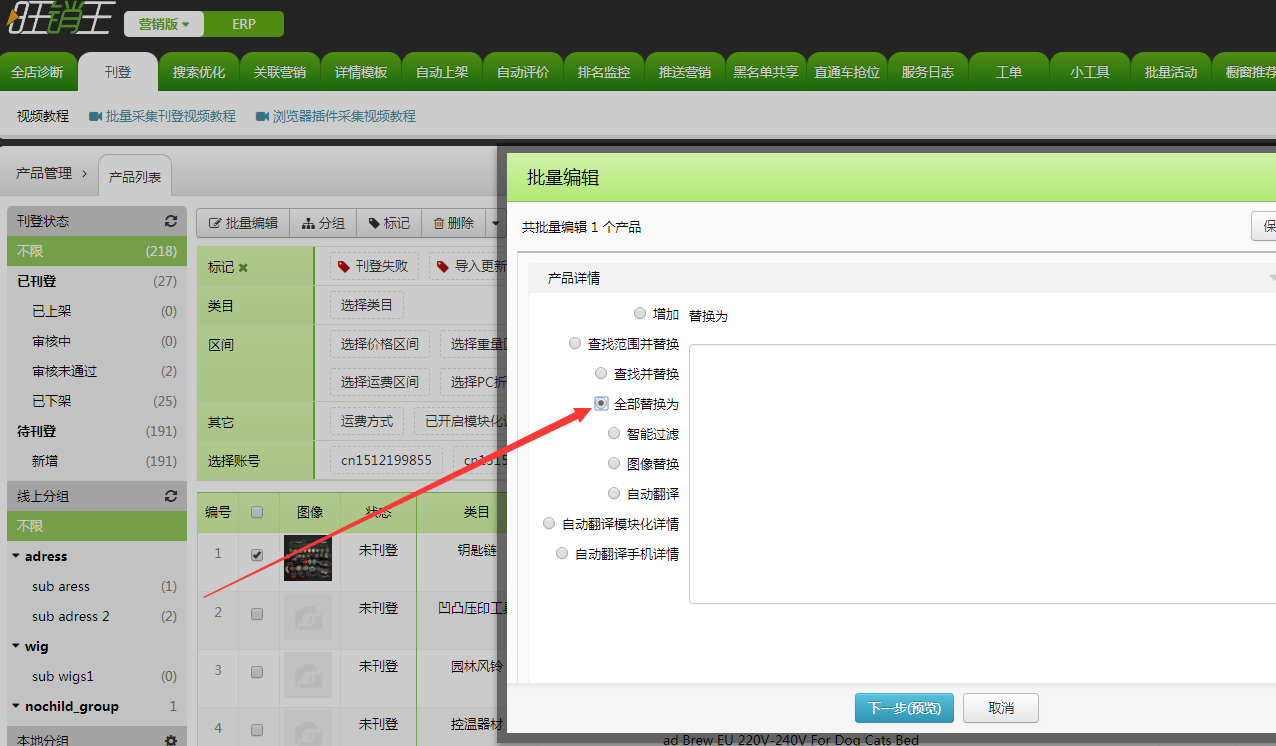Click the 批量编辑 toolbar button

pos(243,223)
